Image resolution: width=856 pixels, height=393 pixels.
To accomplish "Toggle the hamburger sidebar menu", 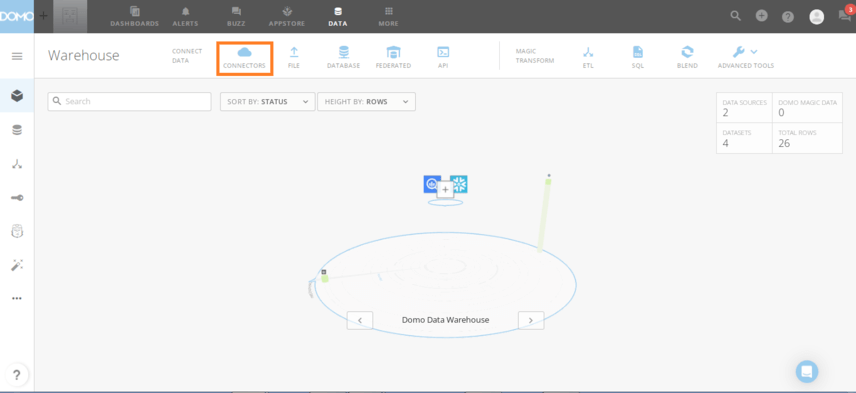I will click(17, 56).
